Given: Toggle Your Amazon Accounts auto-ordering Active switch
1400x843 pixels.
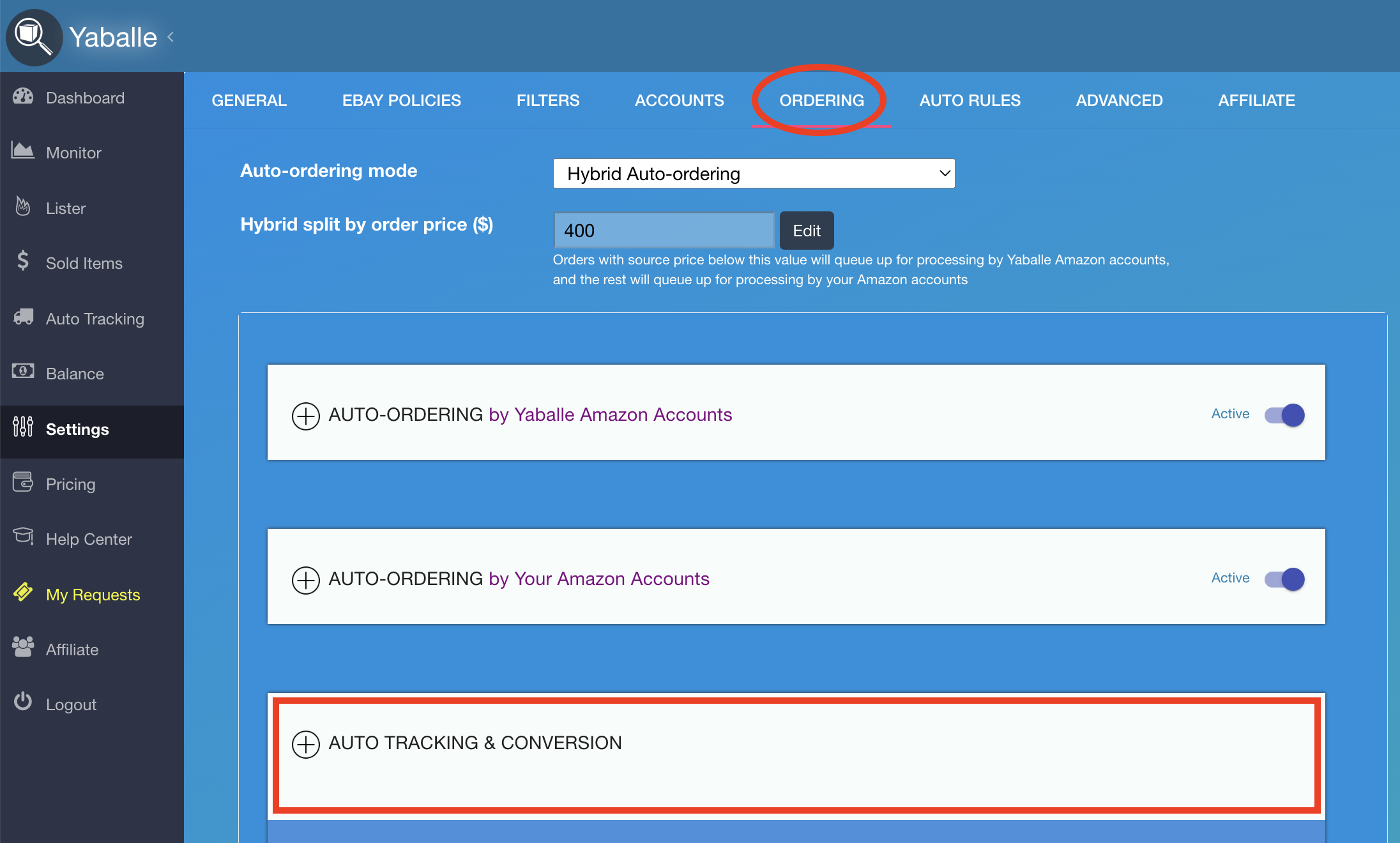Looking at the screenshot, I should (x=1285, y=579).
